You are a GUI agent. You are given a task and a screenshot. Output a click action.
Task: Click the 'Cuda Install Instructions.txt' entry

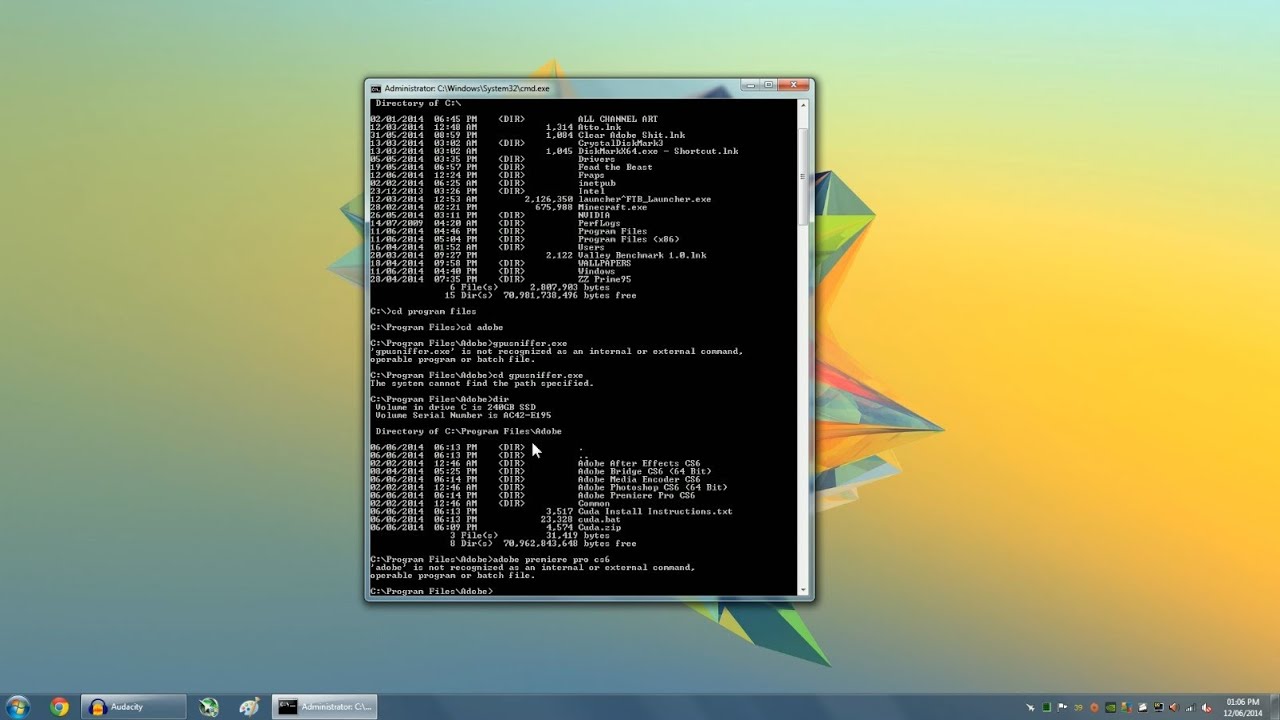point(655,511)
